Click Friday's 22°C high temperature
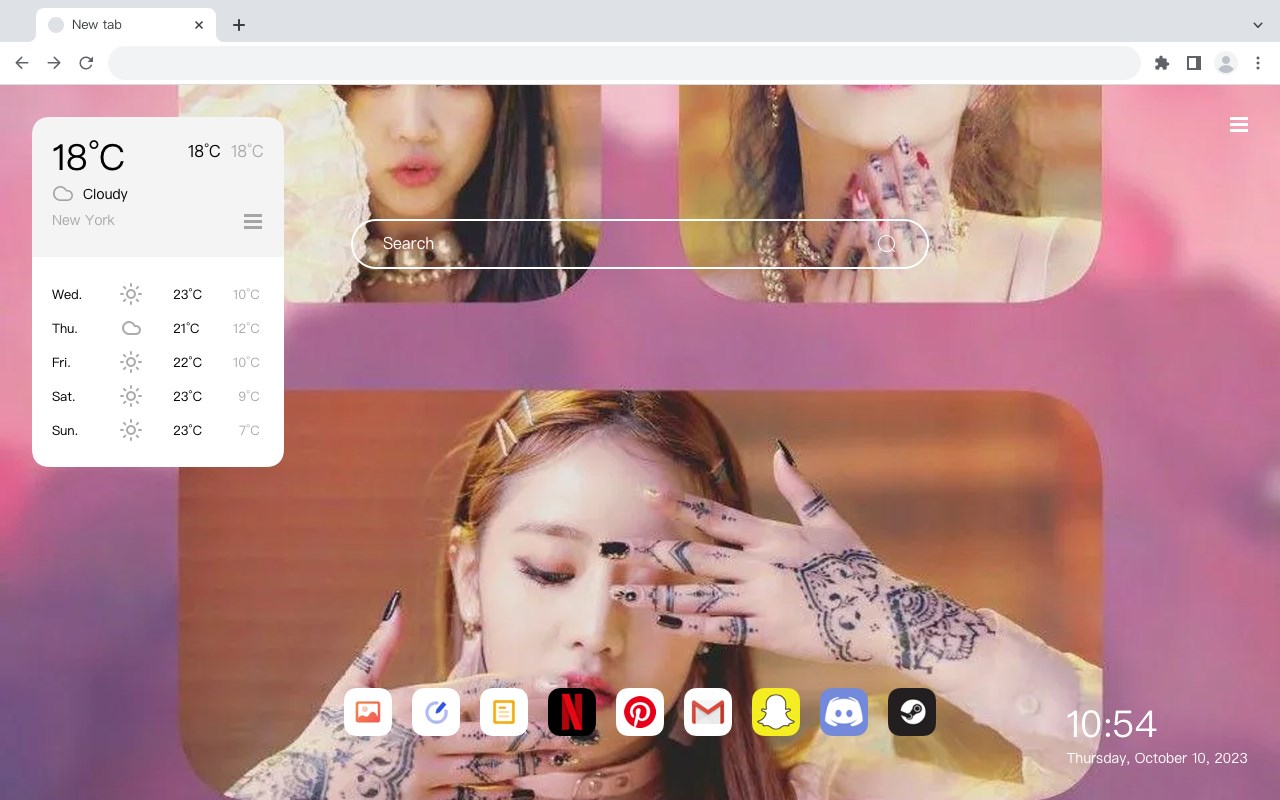This screenshot has height=800, width=1280. coord(187,362)
